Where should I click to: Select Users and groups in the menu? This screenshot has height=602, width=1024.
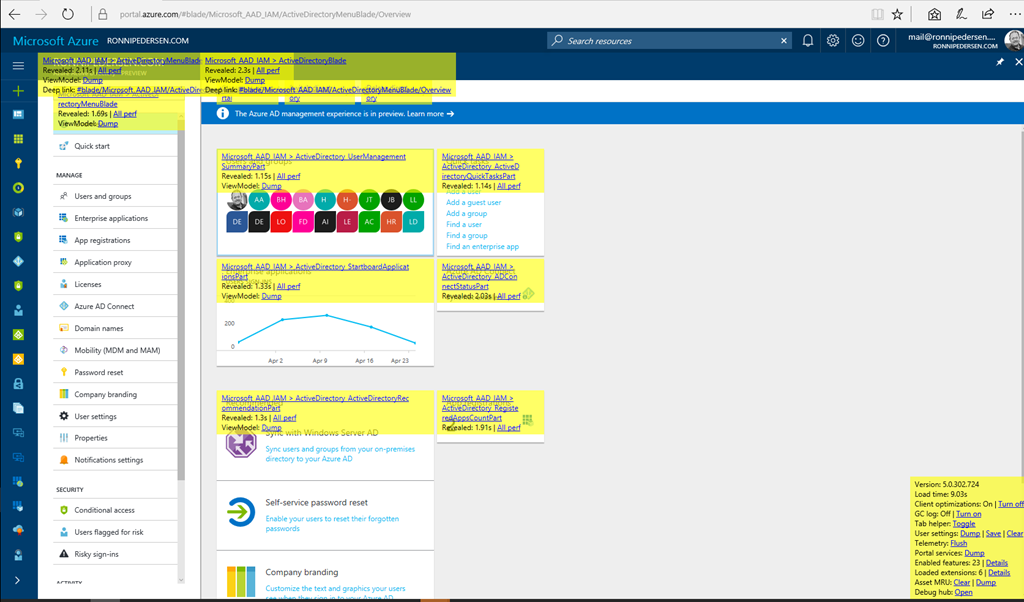pos(116,196)
